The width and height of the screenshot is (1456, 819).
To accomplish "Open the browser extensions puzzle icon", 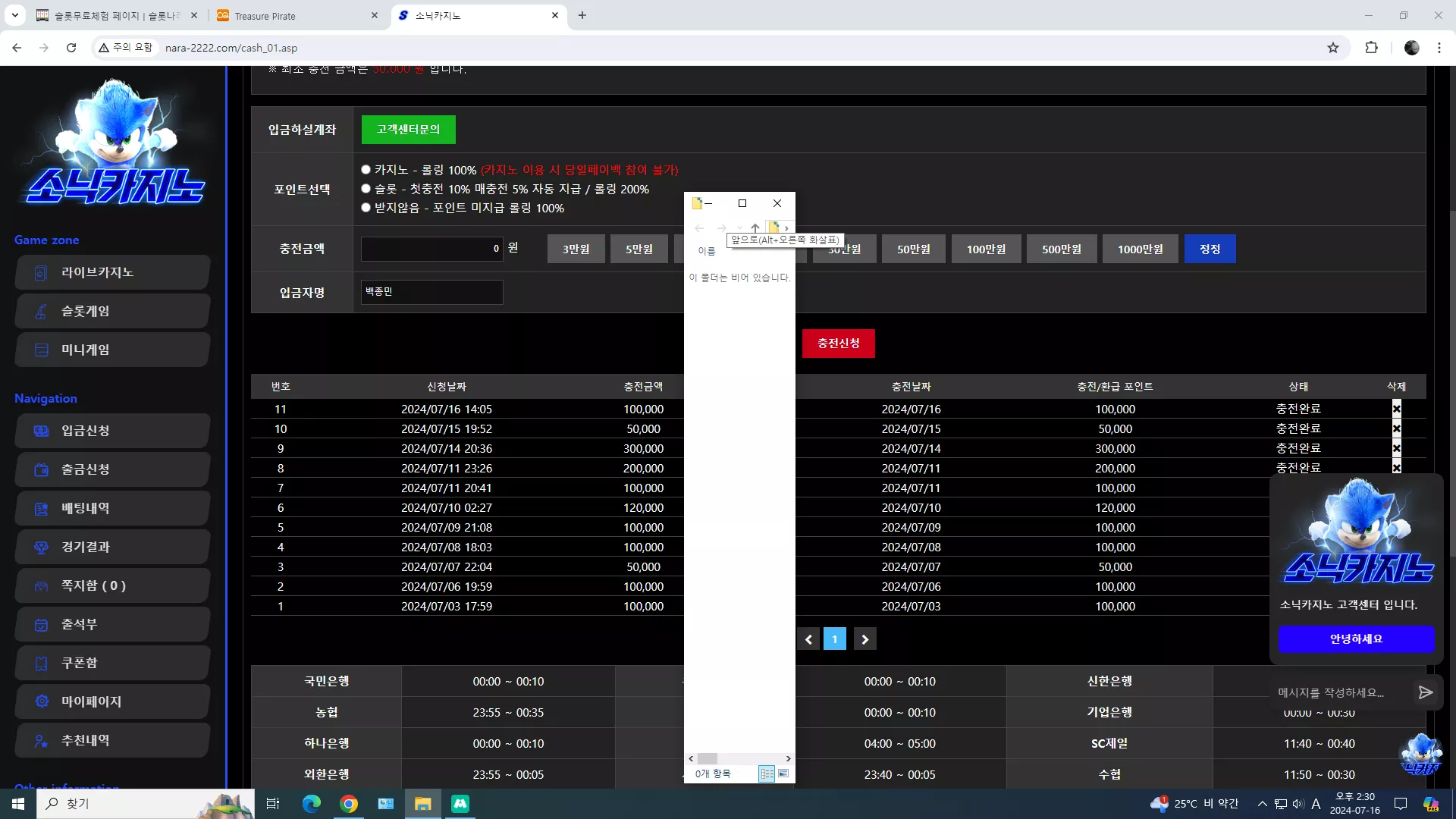I will (x=1371, y=48).
